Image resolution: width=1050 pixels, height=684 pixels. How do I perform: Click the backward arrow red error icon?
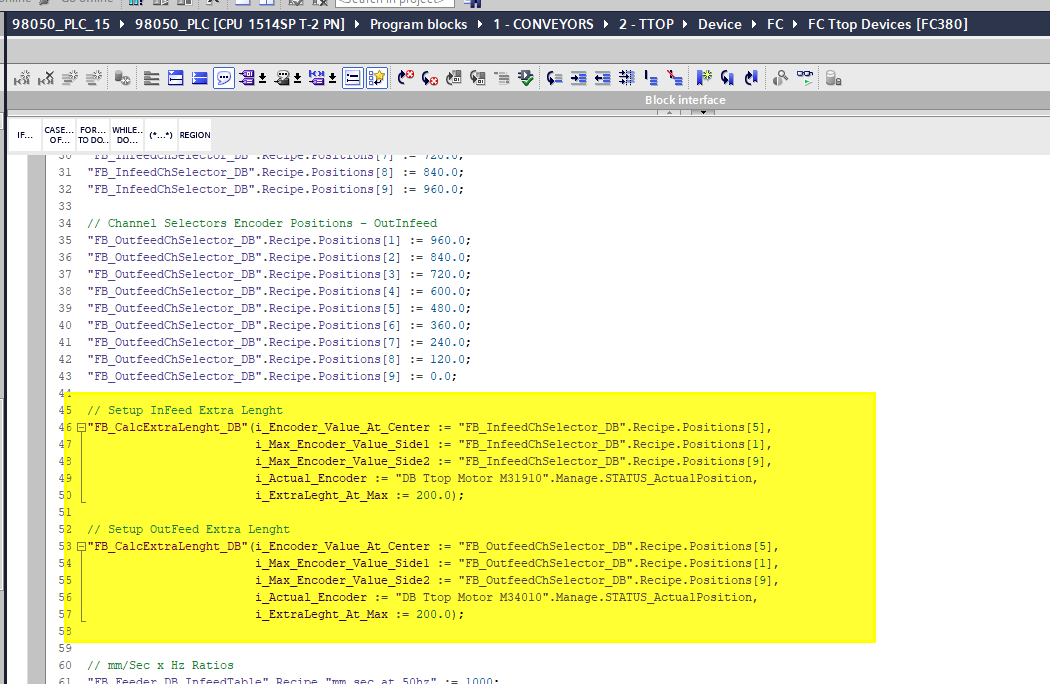pos(430,78)
